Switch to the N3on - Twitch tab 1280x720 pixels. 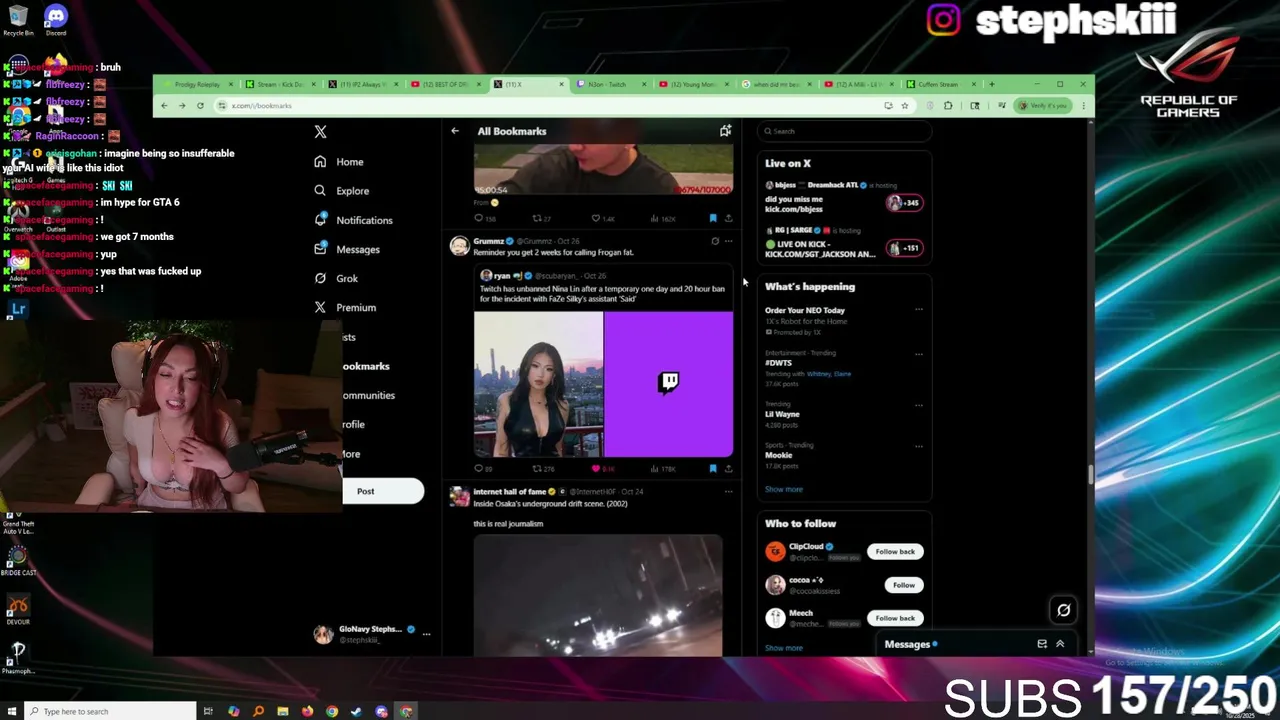[x=611, y=84]
